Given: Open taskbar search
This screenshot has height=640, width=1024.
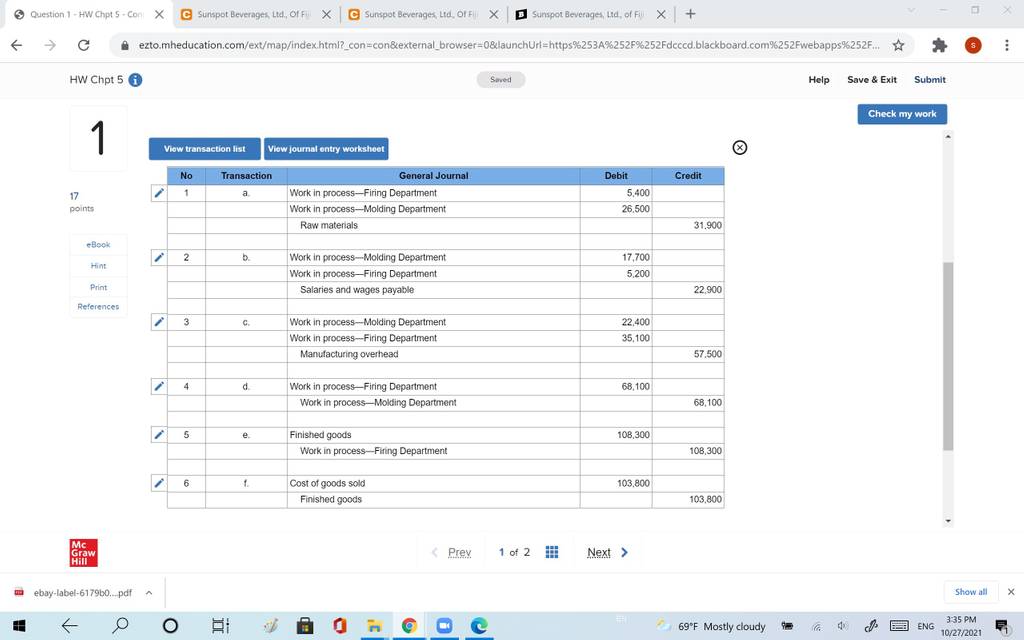Looking at the screenshot, I should (x=121, y=626).
